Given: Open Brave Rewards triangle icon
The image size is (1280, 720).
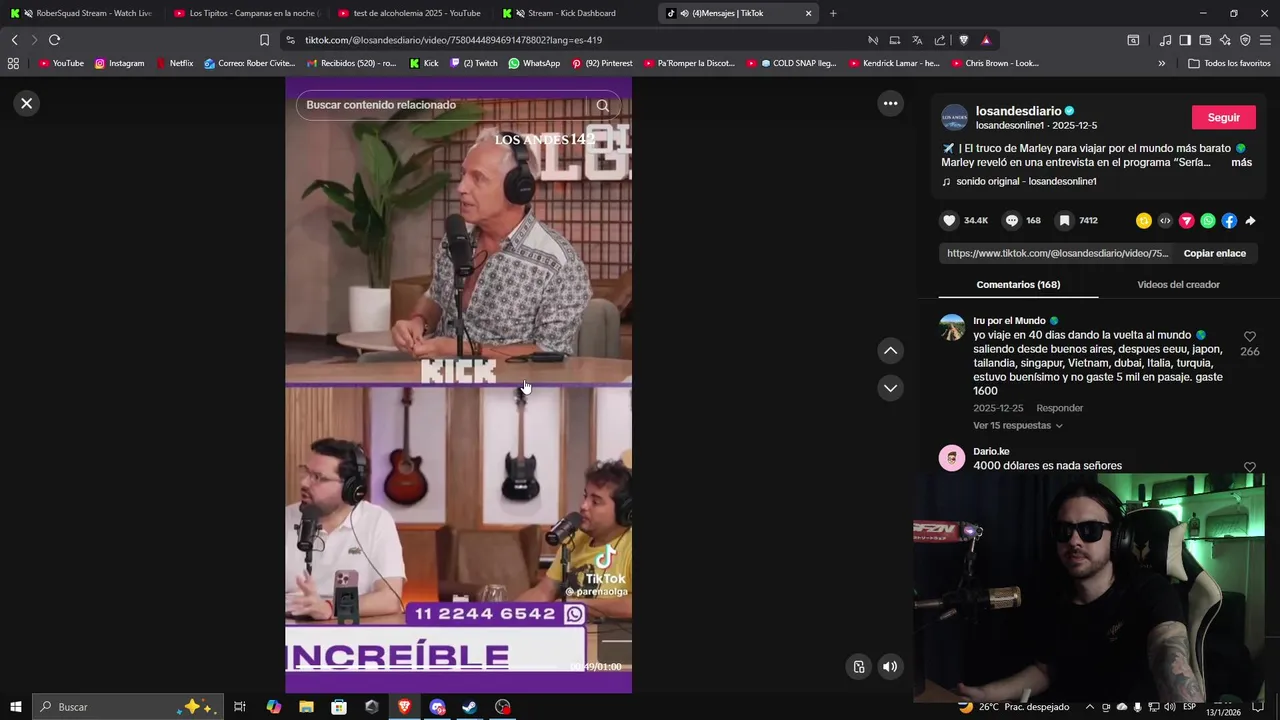Looking at the screenshot, I should click(x=986, y=40).
